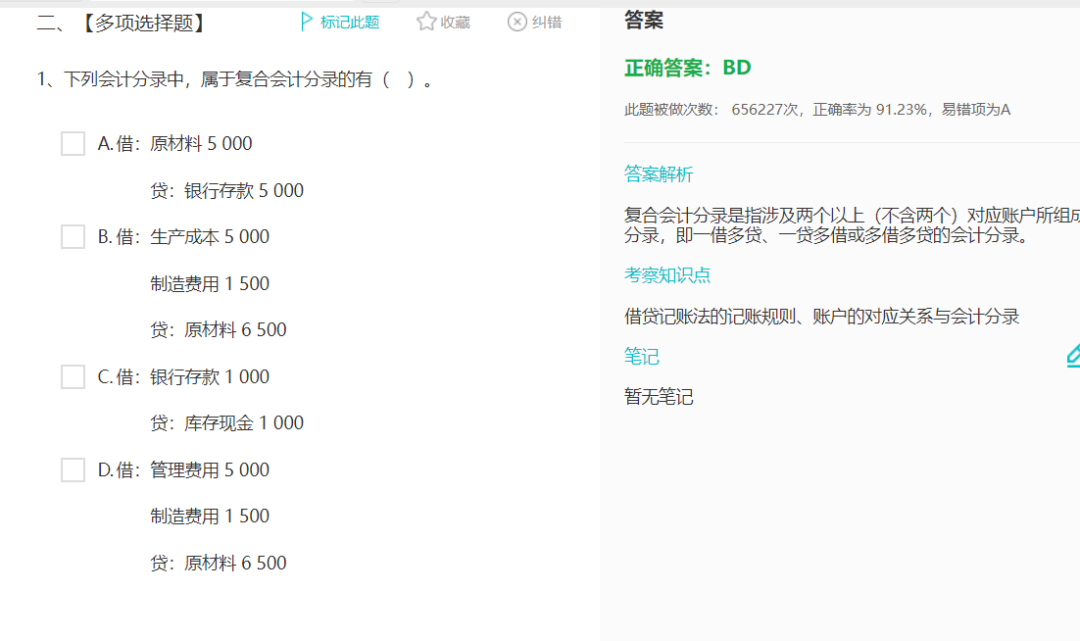
Task: Click the 二、【多项选择题】 section header
Action: [x=122, y=23]
